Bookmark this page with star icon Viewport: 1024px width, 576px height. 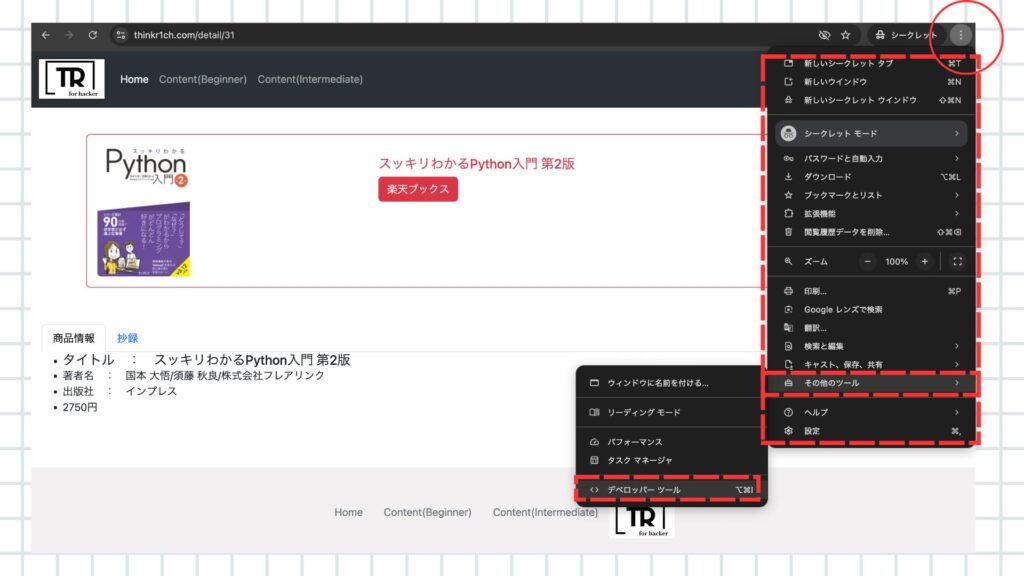(x=846, y=35)
